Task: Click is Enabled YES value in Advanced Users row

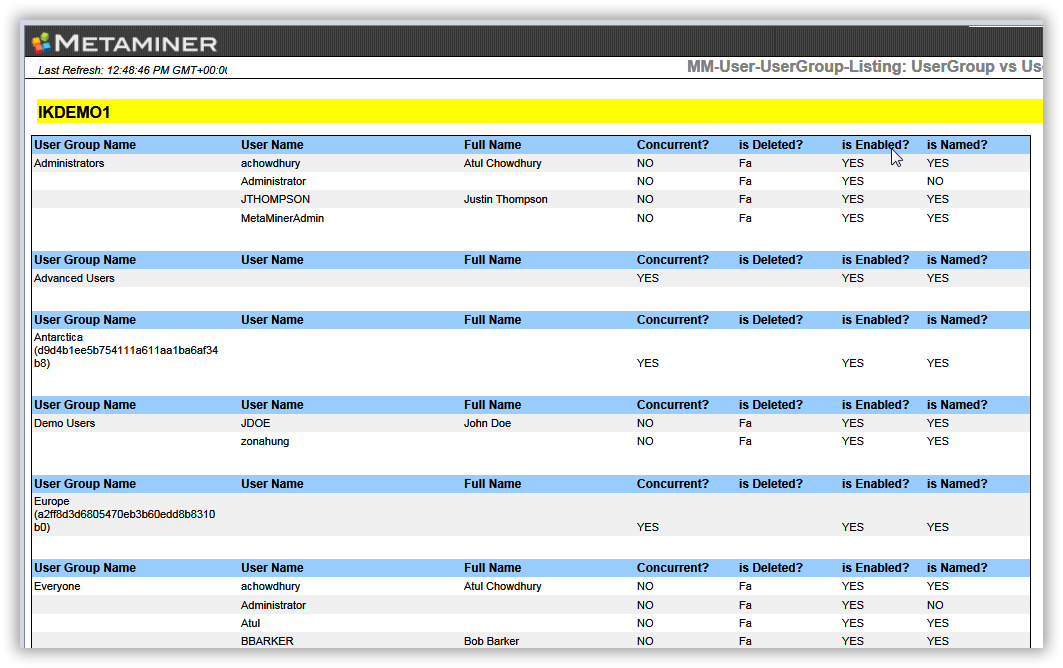Action: pos(853,278)
